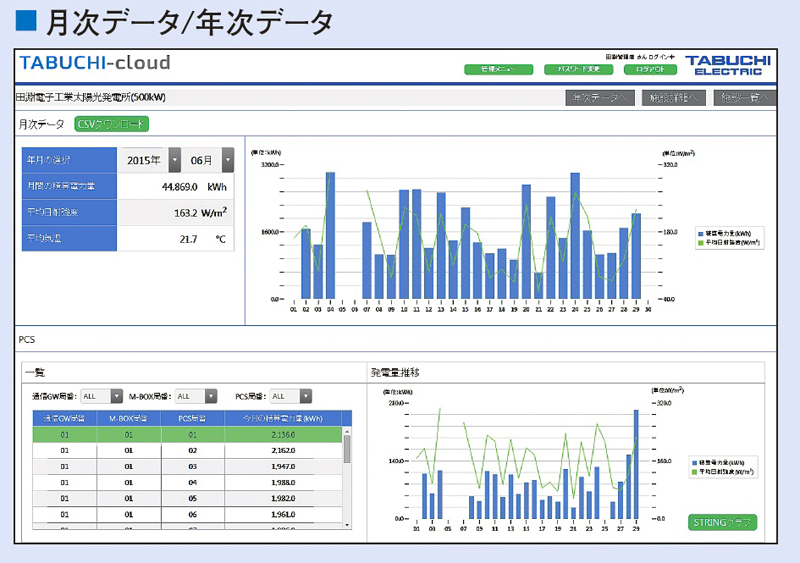Screen dimensions: 800x563
Task: Click the TABUCHI ELECTRIC logo
Action: pos(728,65)
